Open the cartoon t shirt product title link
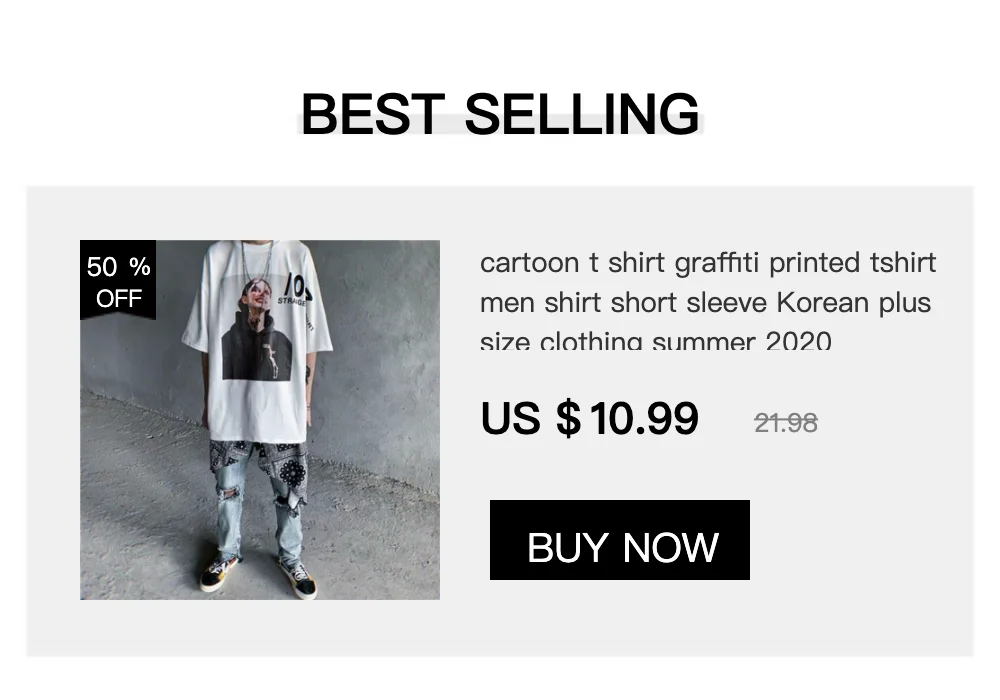Screen dimensions: 1000x700 tap(708, 301)
